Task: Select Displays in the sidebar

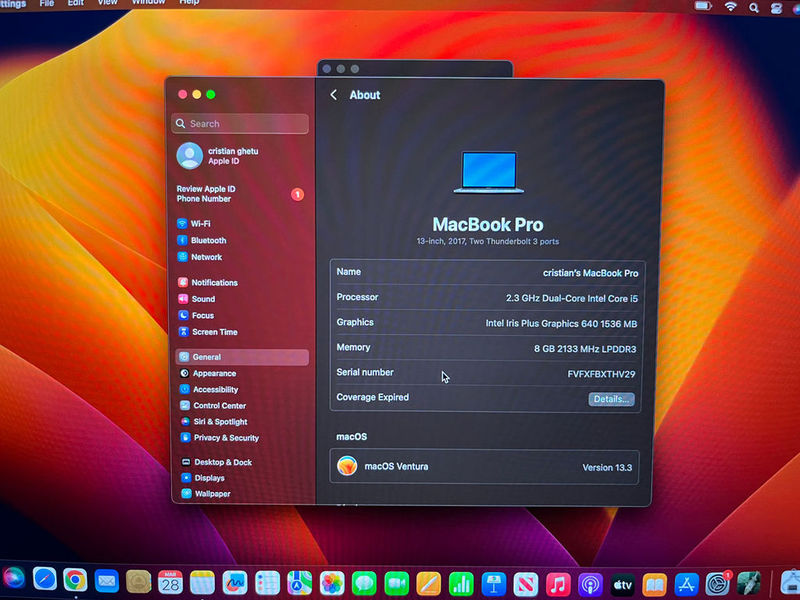Action: coord(209,478)
